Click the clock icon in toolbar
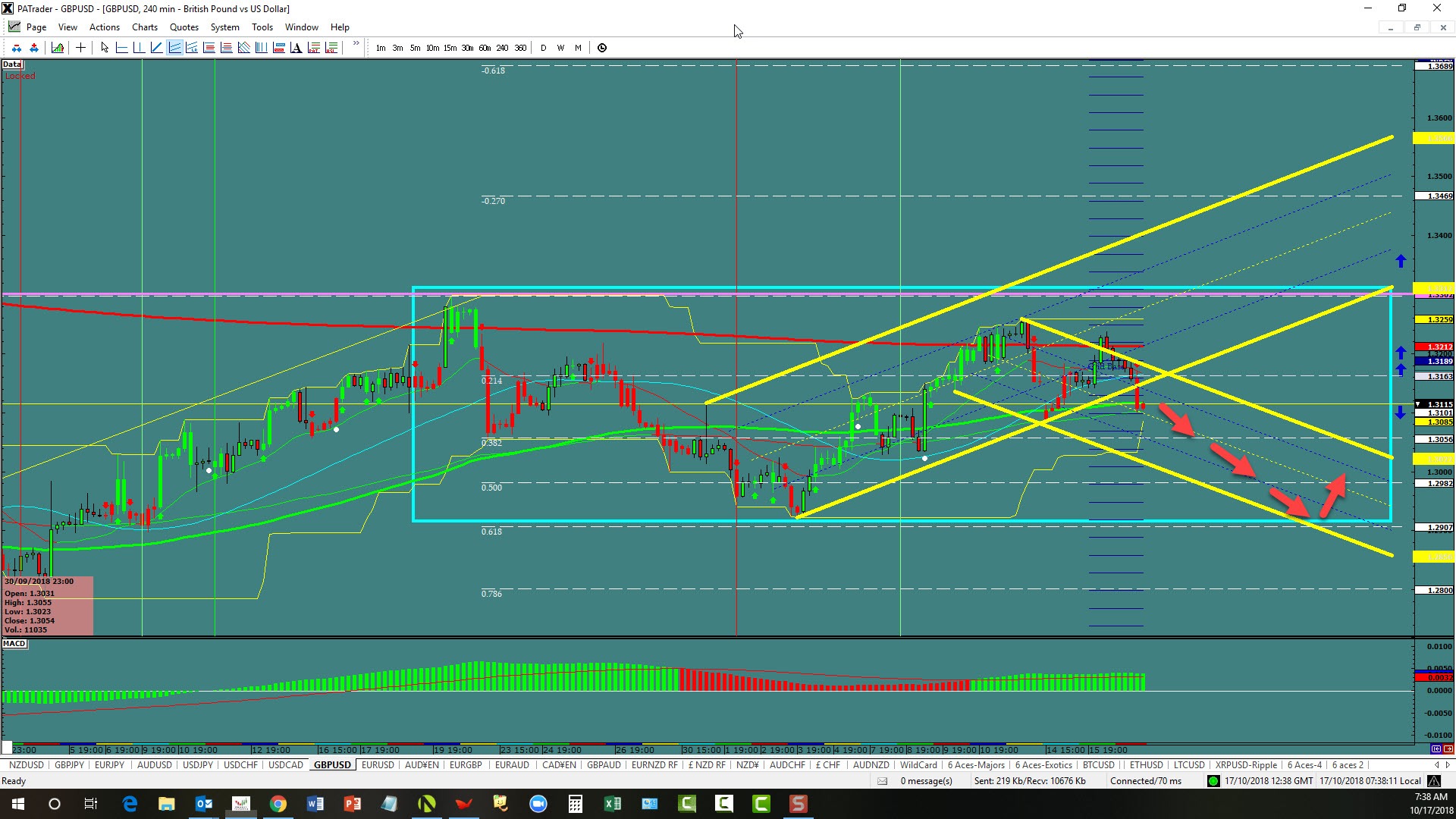This screenshot has height=819, width=1456. [602, 48]
